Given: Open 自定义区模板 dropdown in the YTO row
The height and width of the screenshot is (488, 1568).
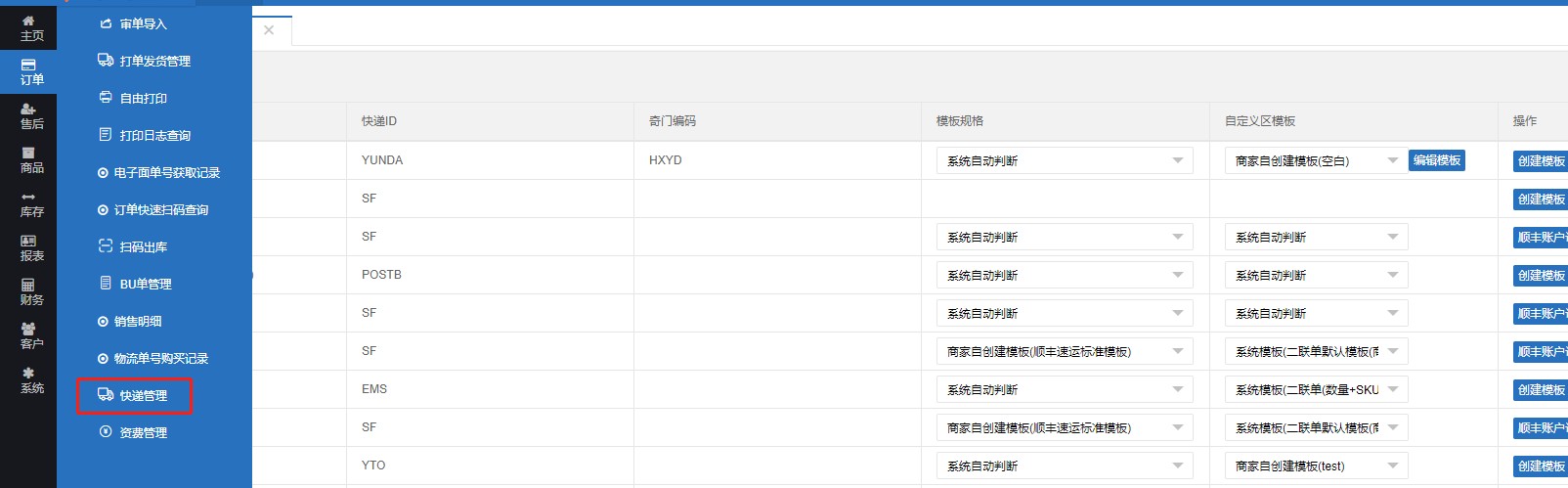Looking at the screenshot, I should (x=1315, y=466).
